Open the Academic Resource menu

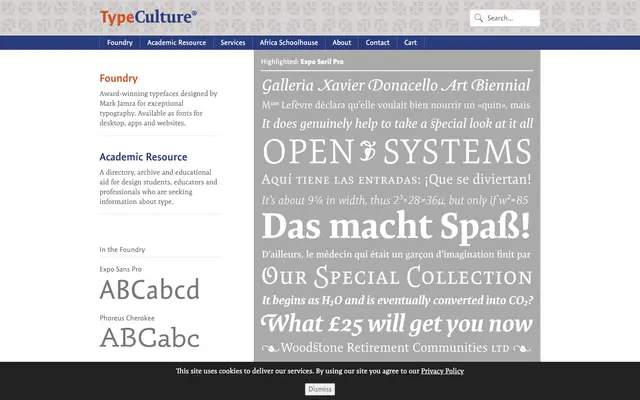(x=176, y=42)
